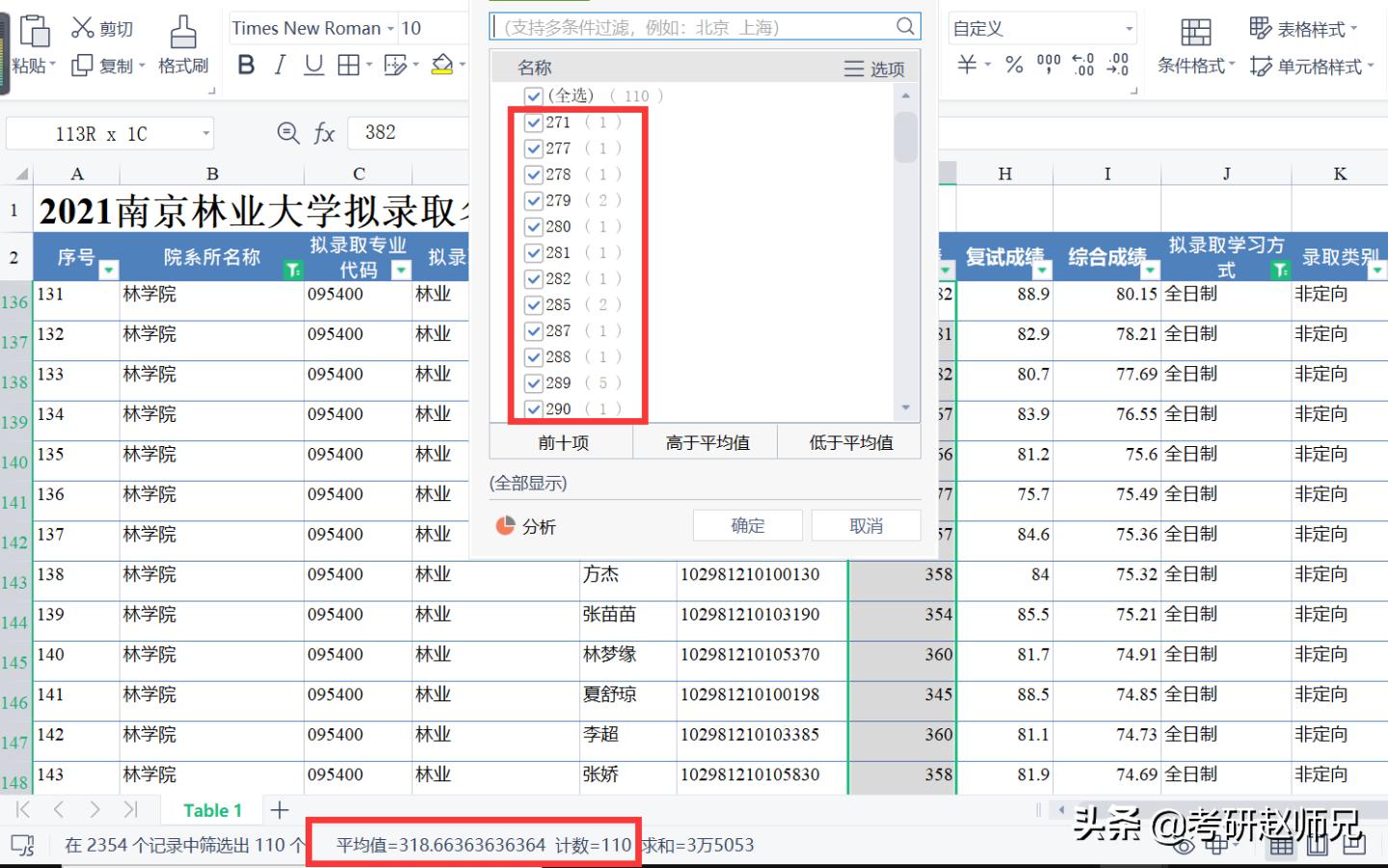
Task: Toggle the (全选) select all checkbox
Action: click(x=534, y=95)
